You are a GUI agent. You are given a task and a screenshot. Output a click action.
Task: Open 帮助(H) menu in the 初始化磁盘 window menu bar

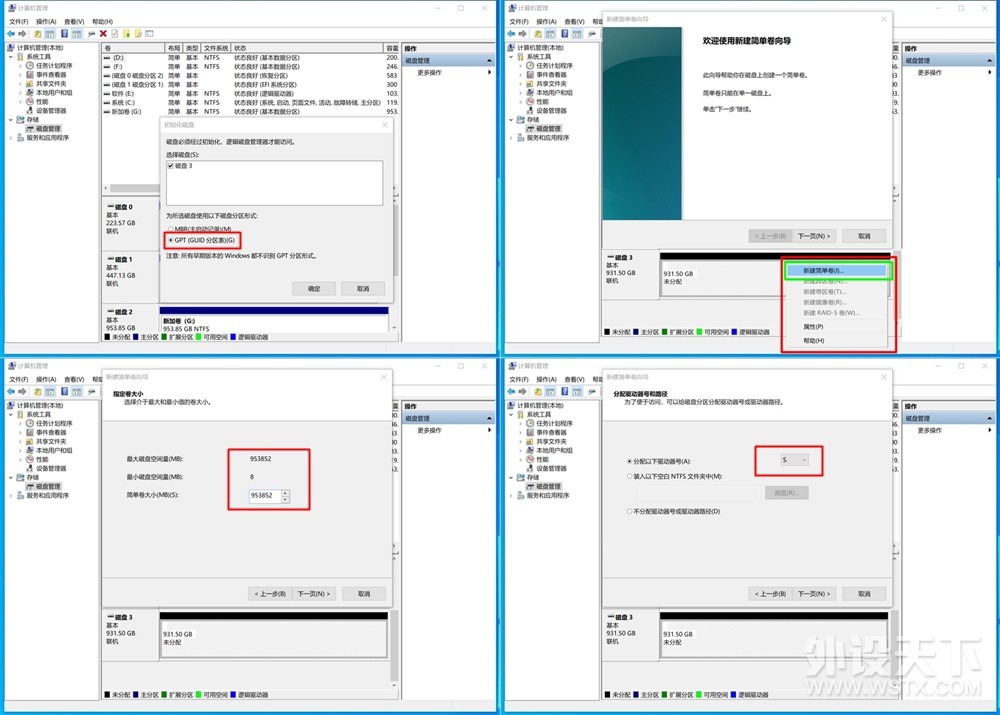(x=103, y=22)
